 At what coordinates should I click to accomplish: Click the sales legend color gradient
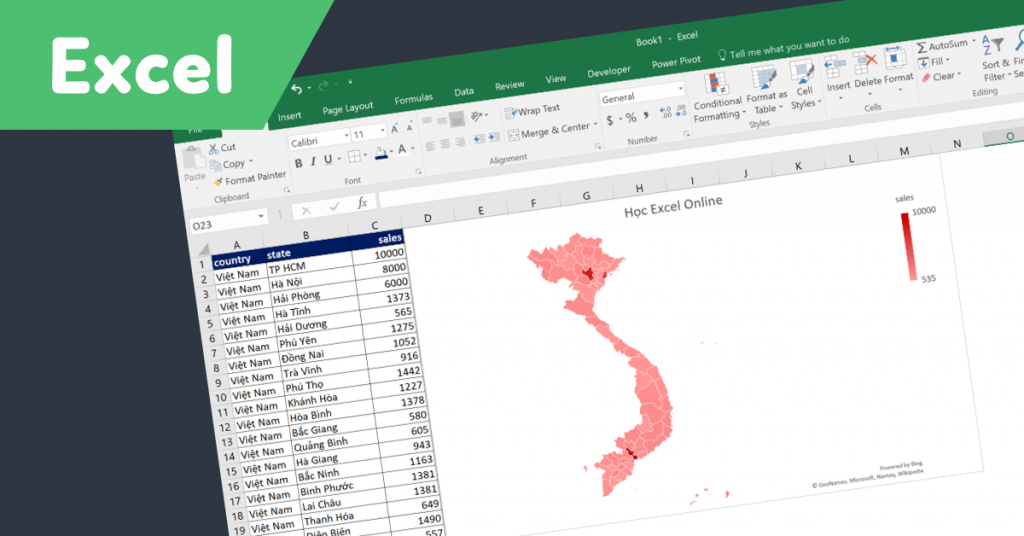click(909, 247)
